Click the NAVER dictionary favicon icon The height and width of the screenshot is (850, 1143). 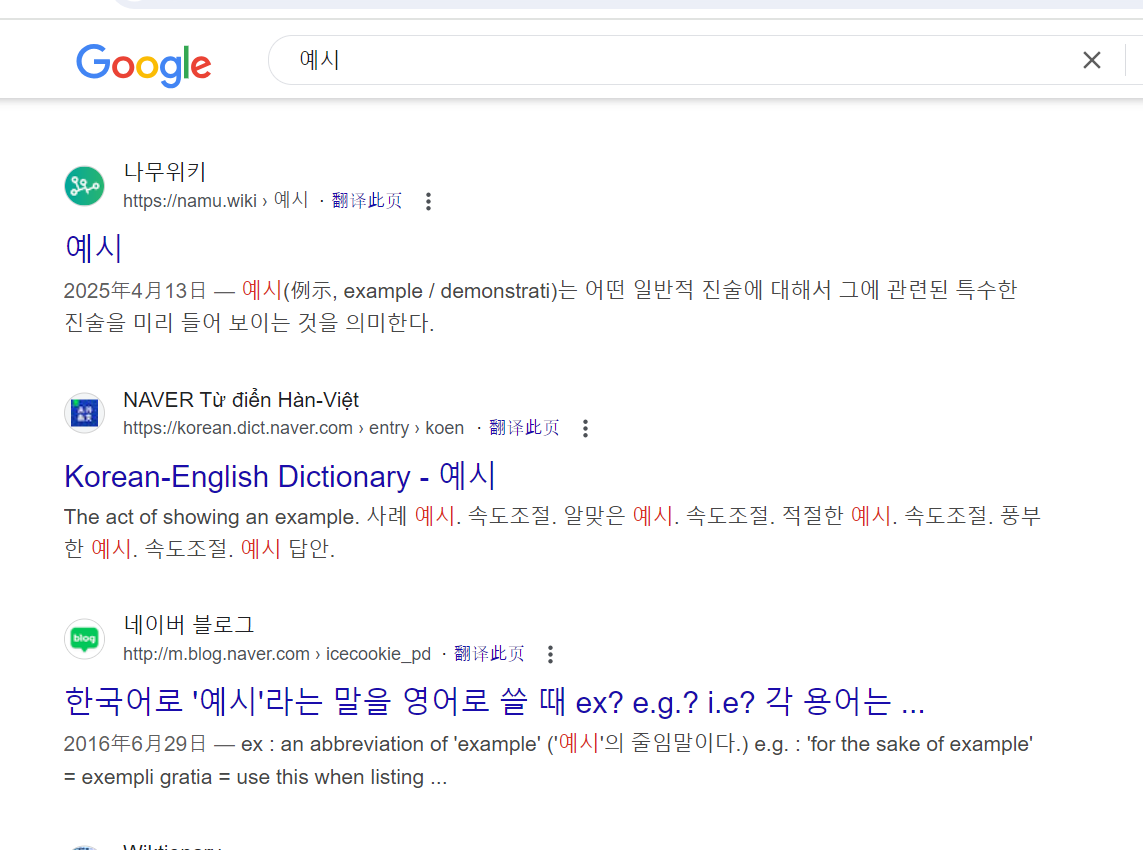coord(85,413)
